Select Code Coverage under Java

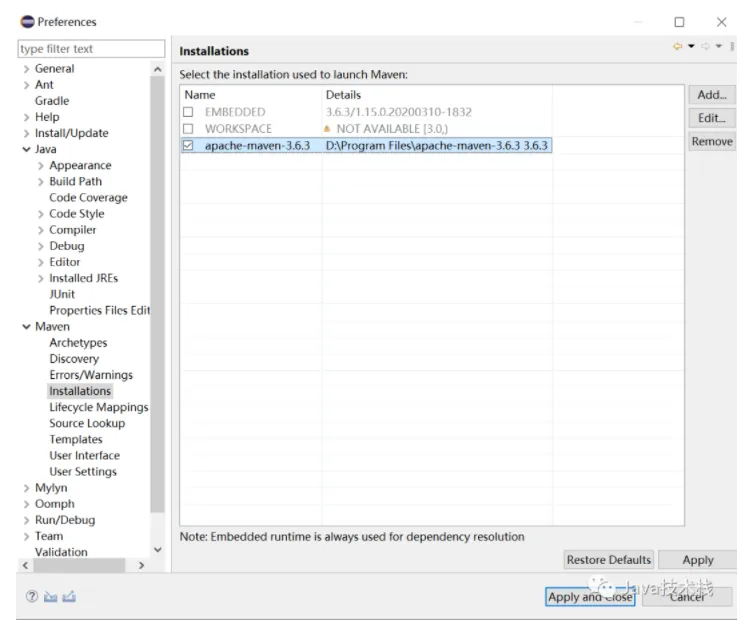point(88,197)
